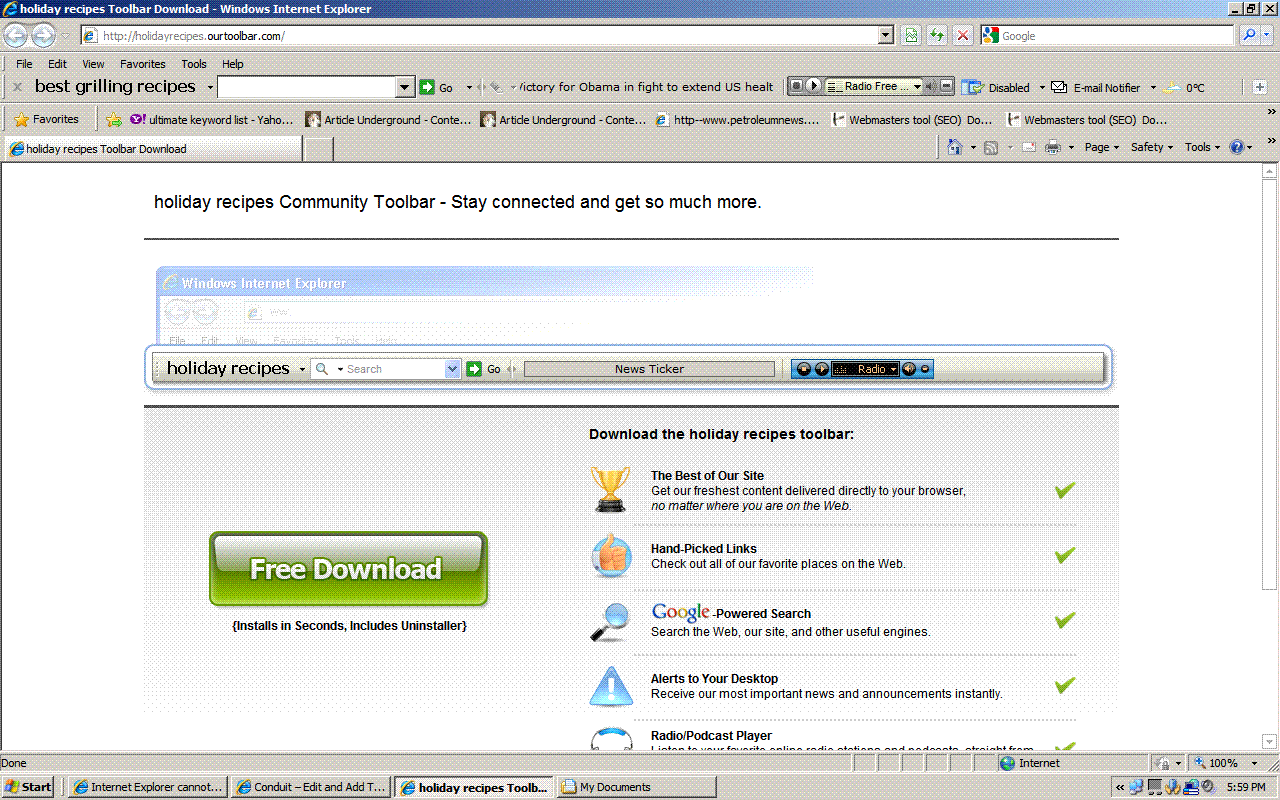Click the Google search box
The width and height of the screenshot is (1280, 800).
(x=1108, y=36)
